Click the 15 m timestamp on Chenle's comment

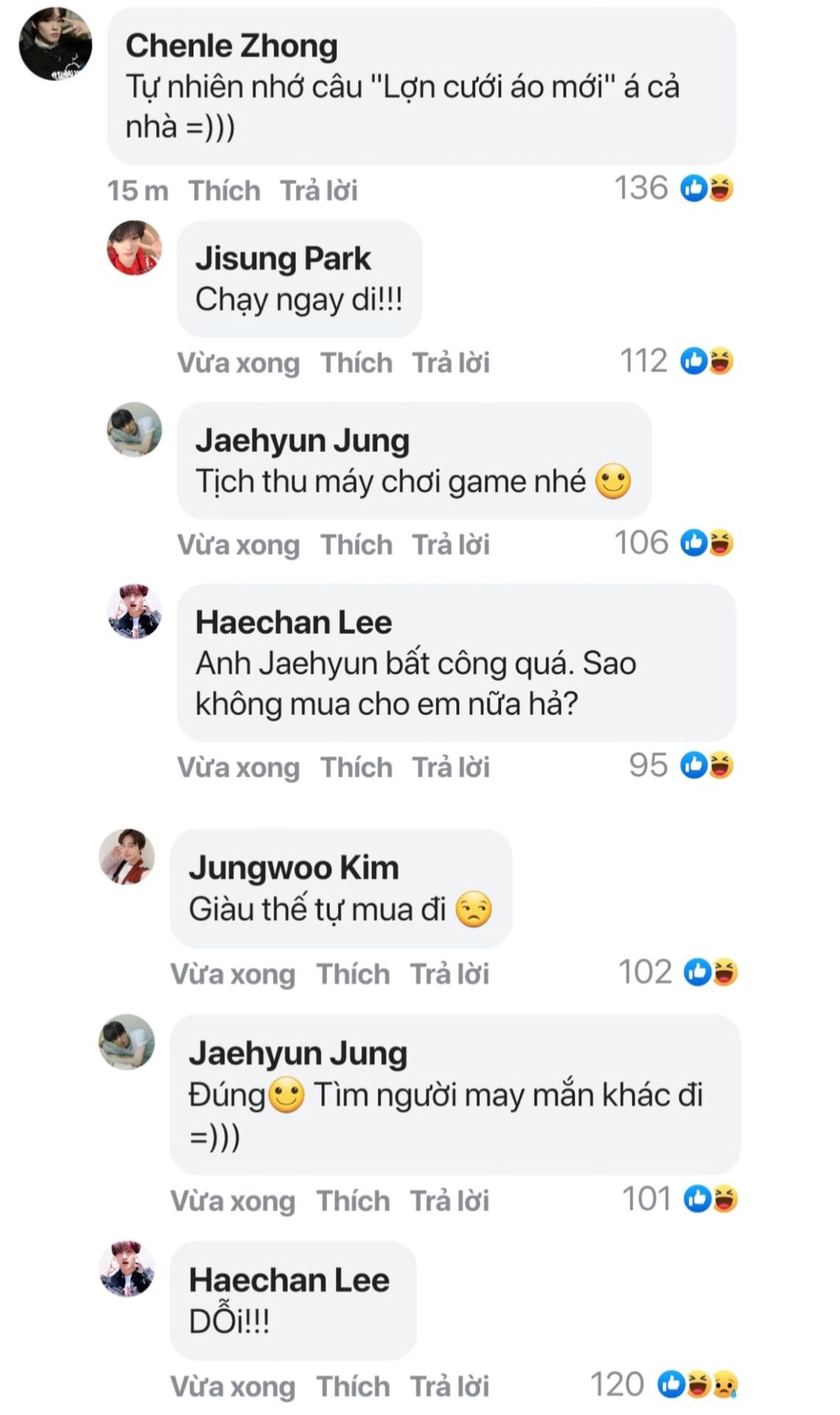pyautogui.click(x=137, y=190)
